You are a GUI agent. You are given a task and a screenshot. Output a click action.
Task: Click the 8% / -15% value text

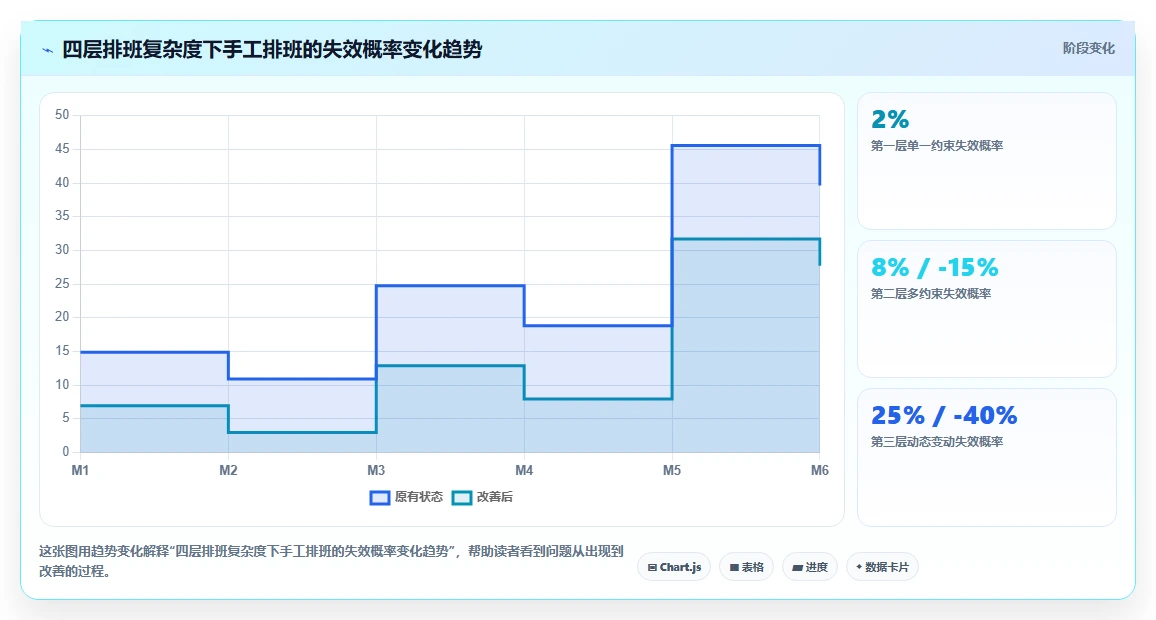(x=935, y=267)
